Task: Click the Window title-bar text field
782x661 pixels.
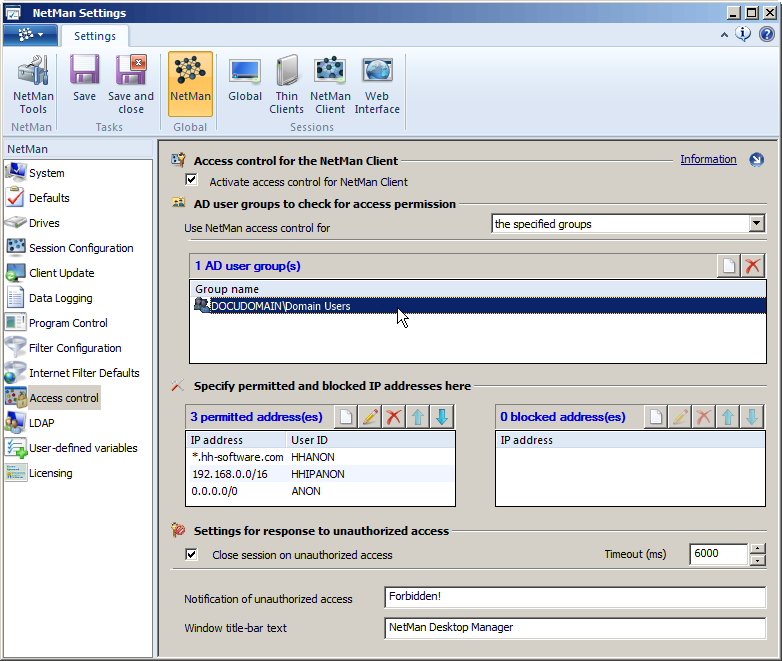Action: point(575,628)
